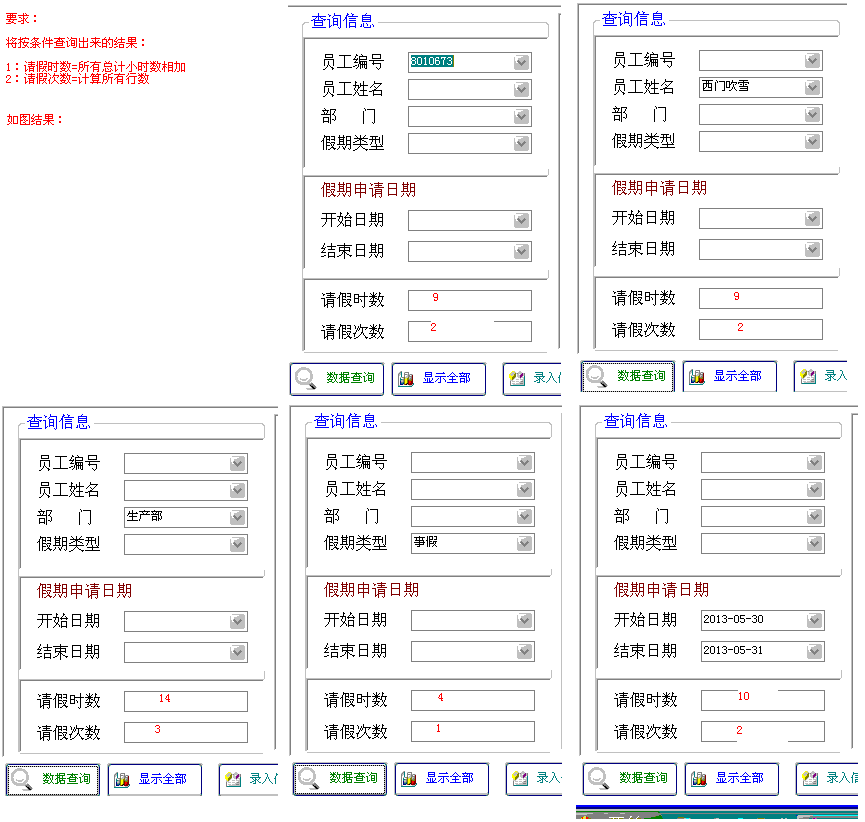Click the red text 将按条件查询出来的结果:
The image size is (865, 822).
coord(76,43)
